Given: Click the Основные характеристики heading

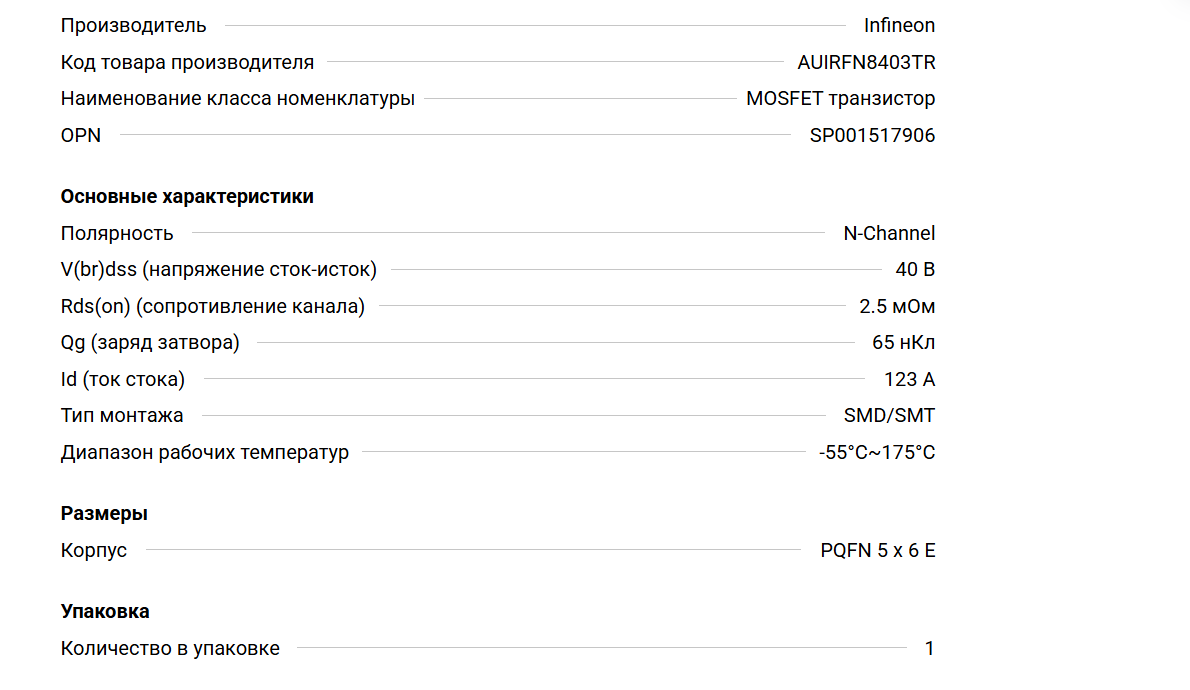Looking at the screenshot, I should click(187, 196).
